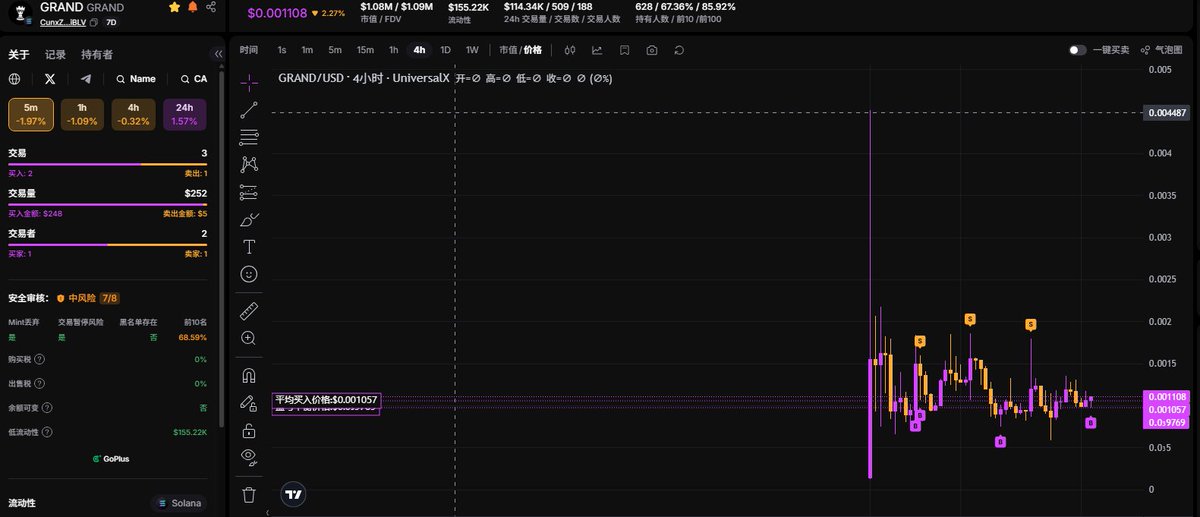
Task: Switch to 5m chart timeframe
Action: pyautogui.click(x=335, y=50)
